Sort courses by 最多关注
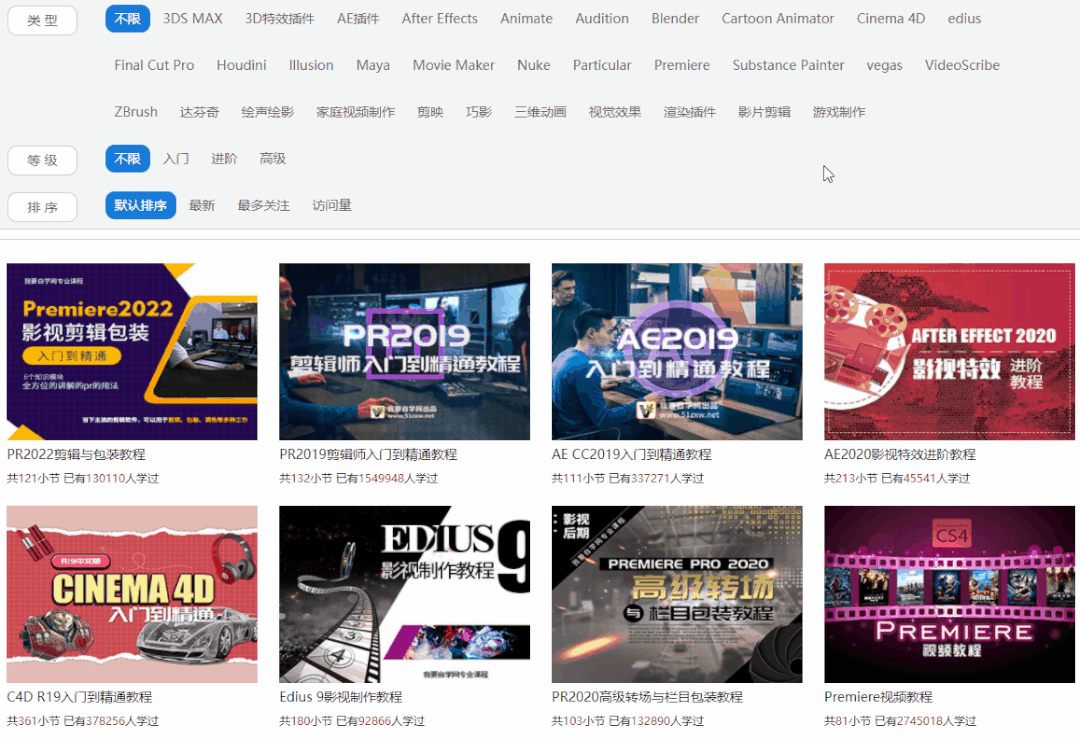The height and width of the screenshot is (739, 1080). tap(263, 205)
